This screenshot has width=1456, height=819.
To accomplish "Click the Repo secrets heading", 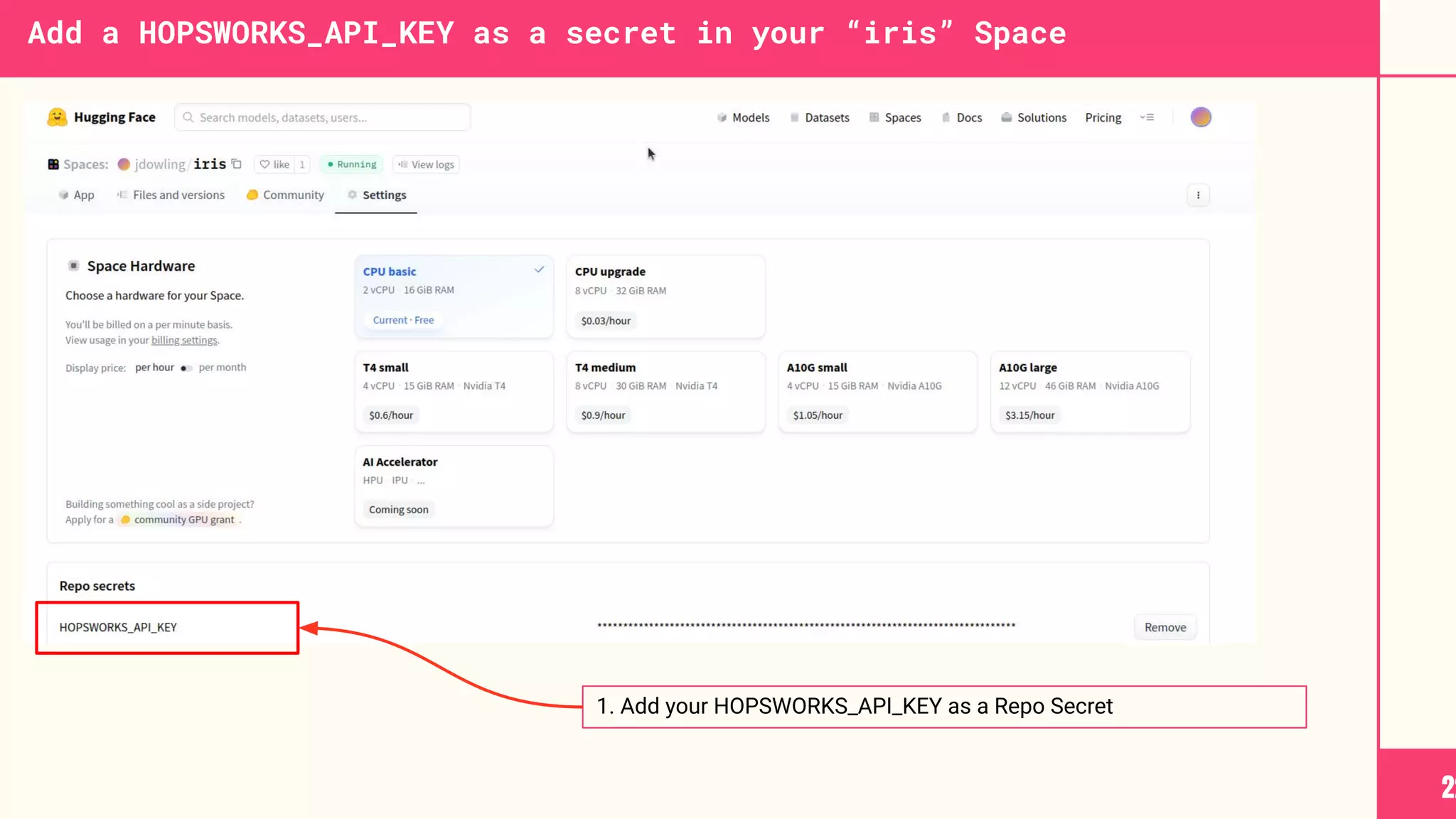I will (x=97, y=586).
